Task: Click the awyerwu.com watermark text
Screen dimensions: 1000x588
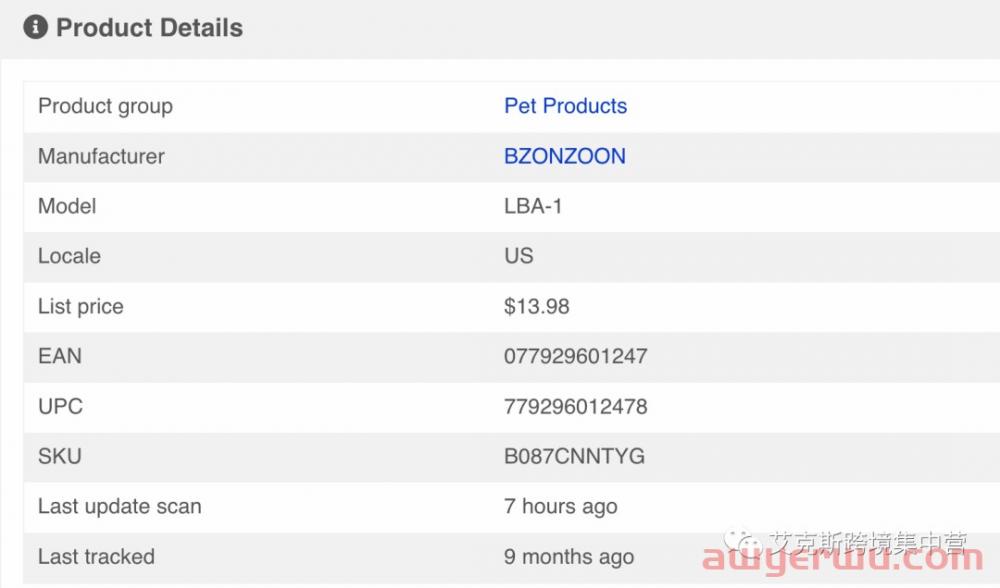Action: (842, 559)
